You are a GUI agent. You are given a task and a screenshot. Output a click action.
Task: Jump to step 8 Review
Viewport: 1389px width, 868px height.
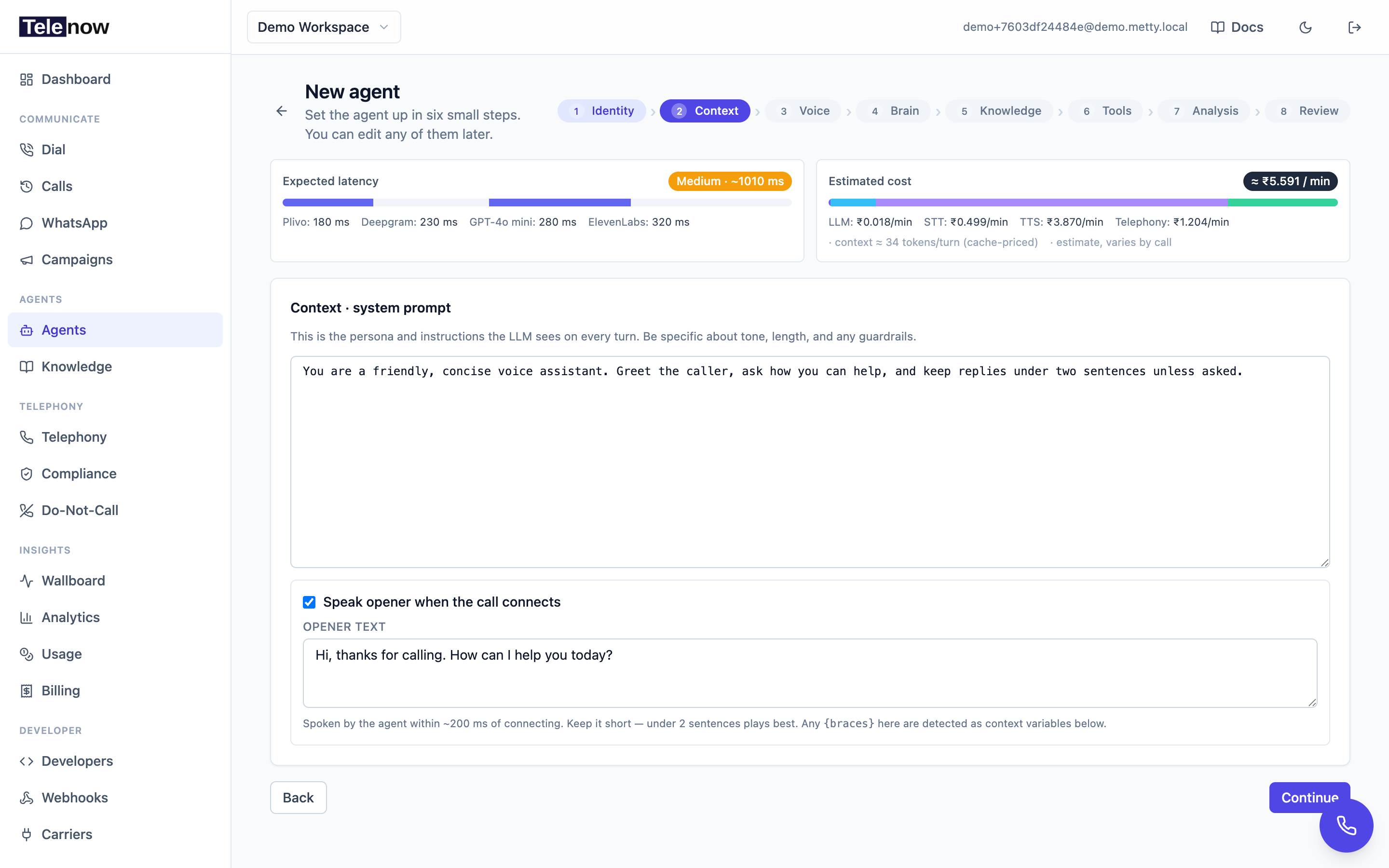1307,111
